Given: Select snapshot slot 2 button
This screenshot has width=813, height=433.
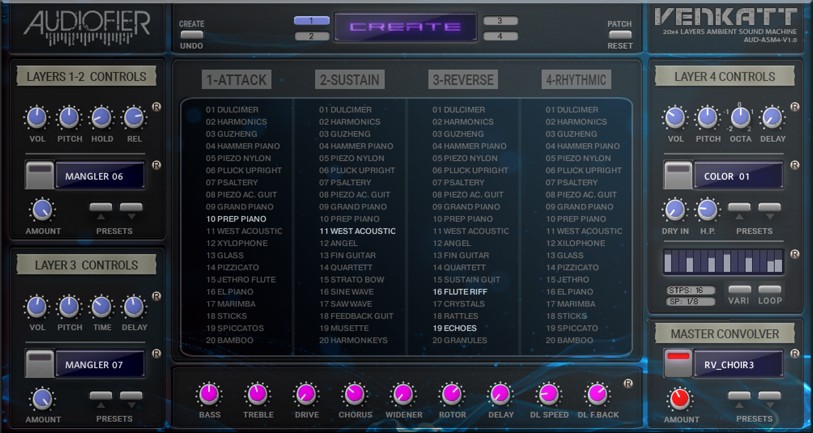Looking at the screenshot, I should [x=312, y=36].
